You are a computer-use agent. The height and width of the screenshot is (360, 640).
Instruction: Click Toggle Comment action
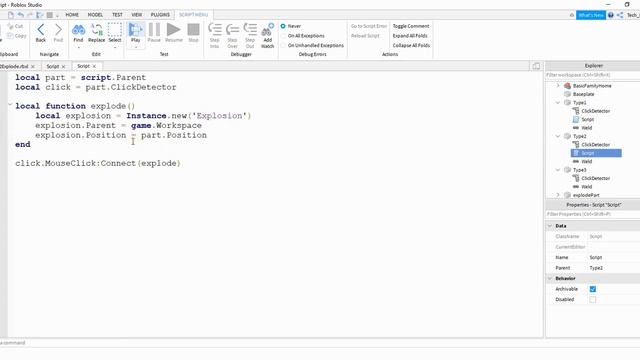[411, 26]
